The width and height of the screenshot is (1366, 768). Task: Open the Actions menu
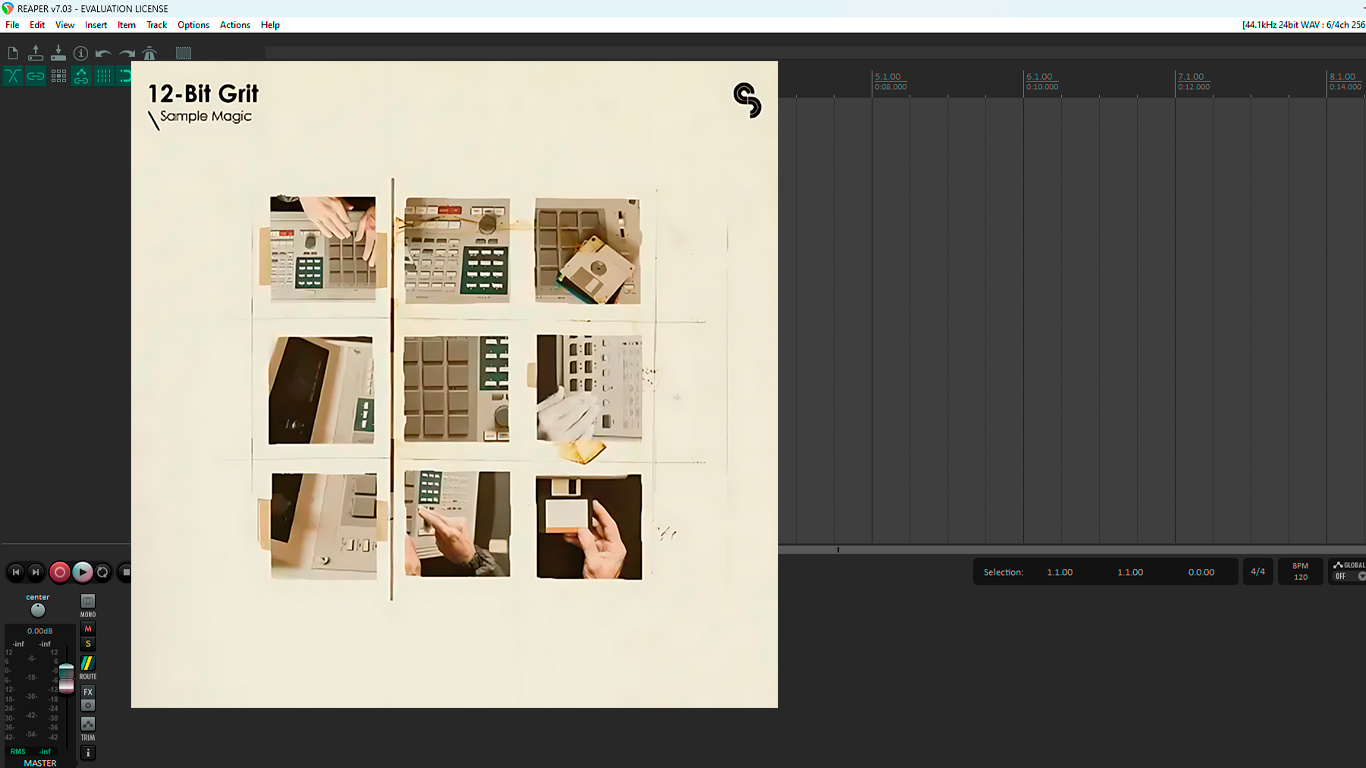(235, 25)
